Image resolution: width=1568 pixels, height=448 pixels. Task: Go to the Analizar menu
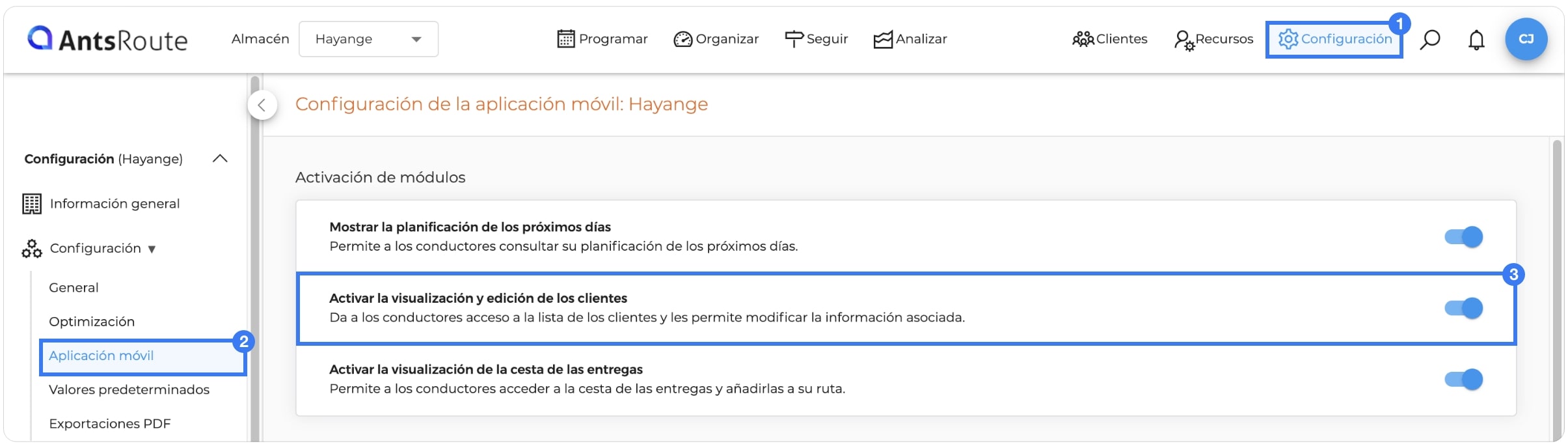tap(921, 39)
